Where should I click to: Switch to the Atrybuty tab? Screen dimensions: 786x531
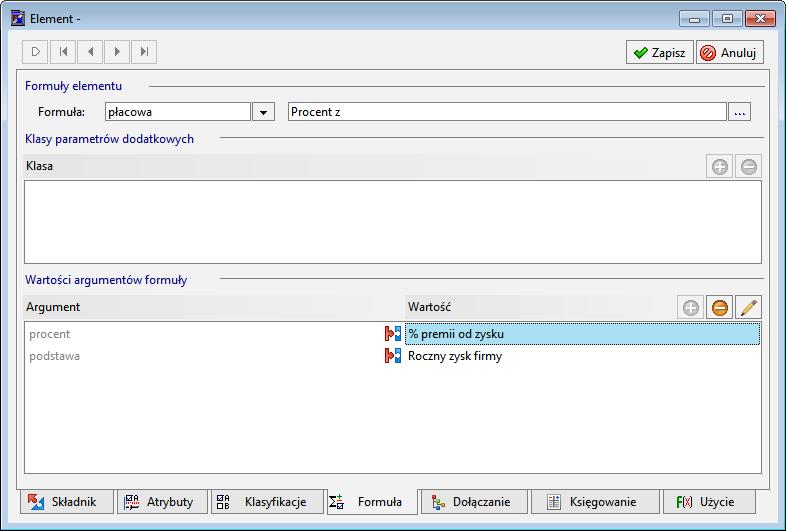162,502
